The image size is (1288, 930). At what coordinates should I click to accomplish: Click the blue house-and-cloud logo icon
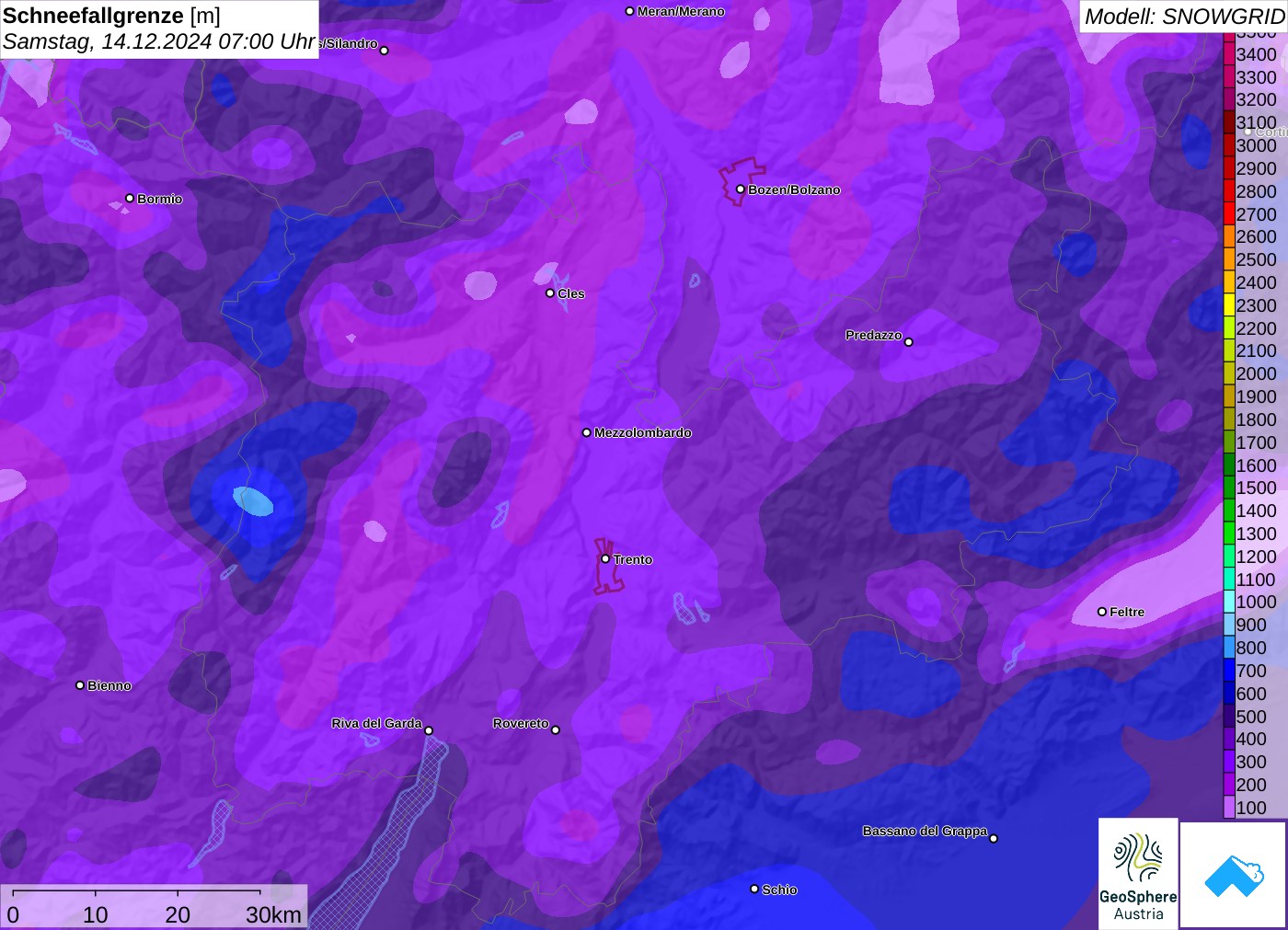pyautogui.click(x=1234, y=876)
